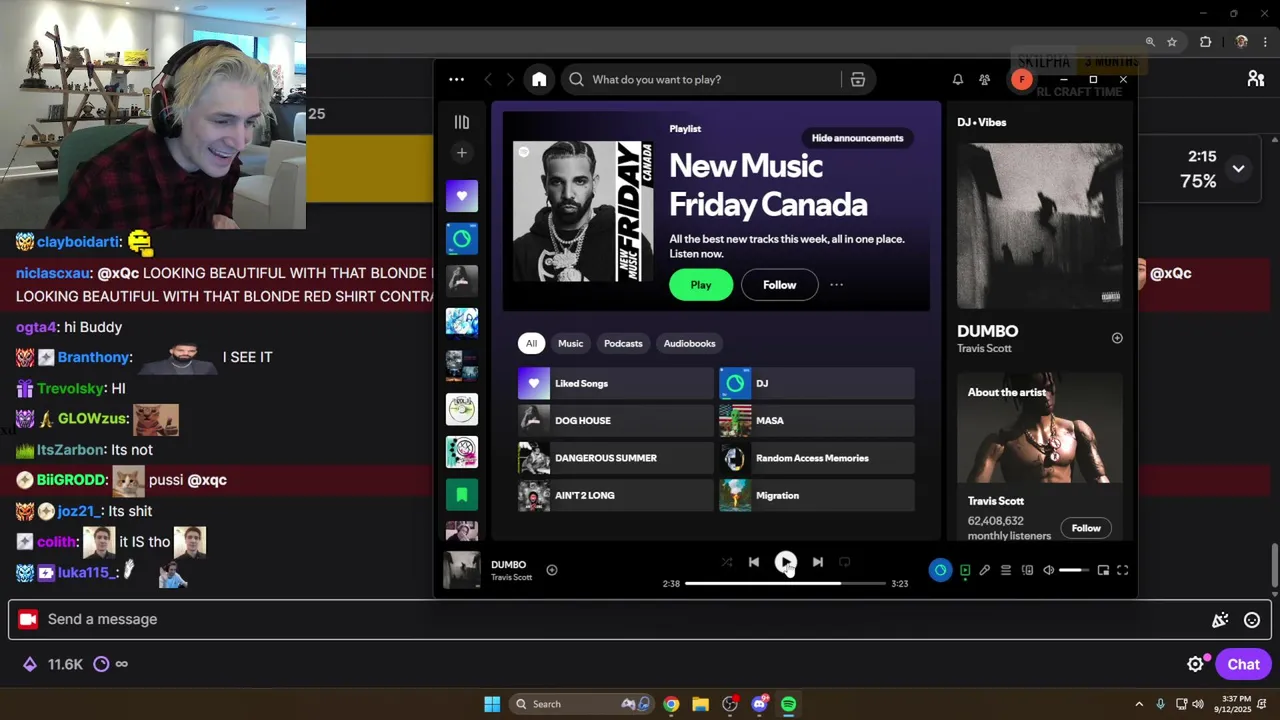Toggle the Now Playing view icon
The width and height of the screenshot is (1280, 720).
point(965,570)
